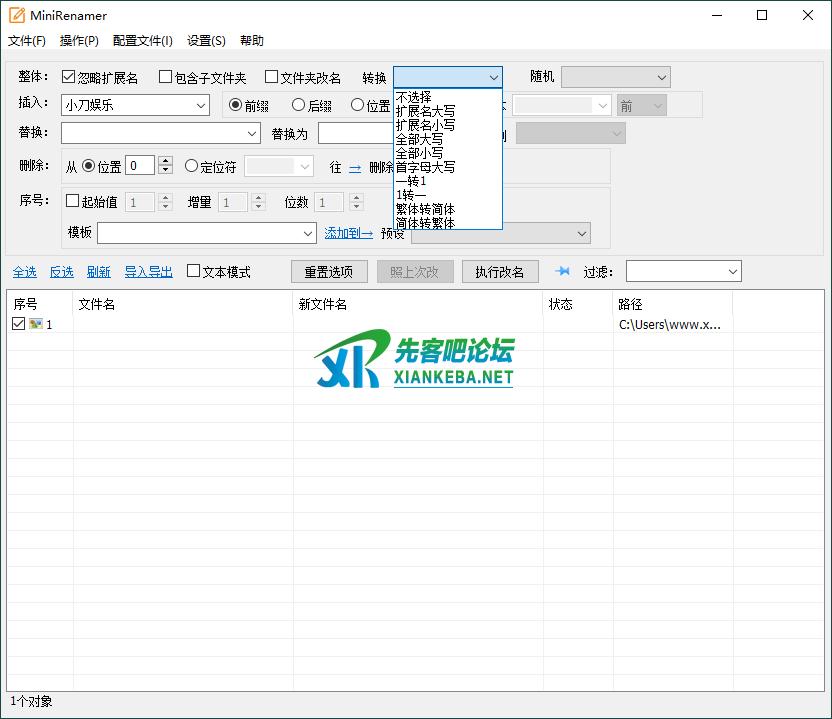Choose 全部大写 from the conversion list
This screenshot has height=719, width=832.
tap(419, 139)
